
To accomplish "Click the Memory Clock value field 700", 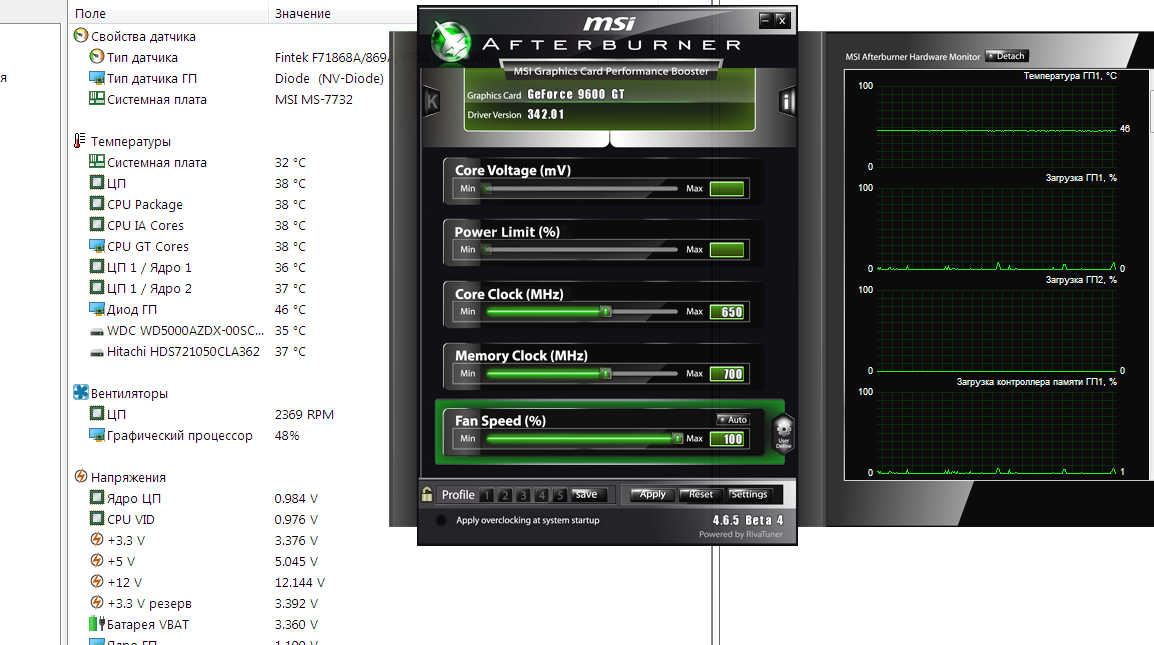I will click(728, 373).
